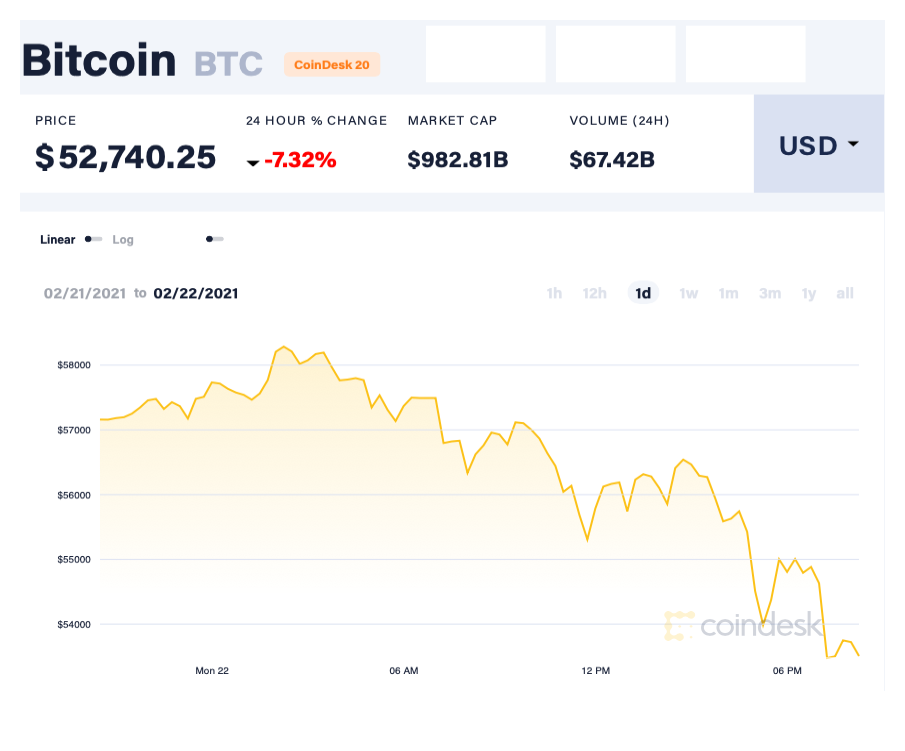Click the red downward triangle beside -7.32%
Viewport: 905px width, 751px height.
click(254, 160)
